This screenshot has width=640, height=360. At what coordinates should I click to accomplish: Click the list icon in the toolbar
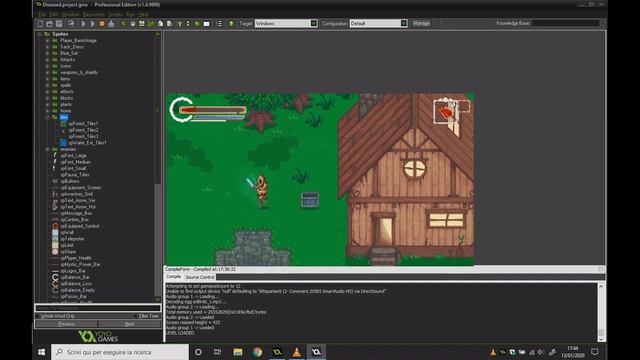pyautogui.click(x=219, y=24)
